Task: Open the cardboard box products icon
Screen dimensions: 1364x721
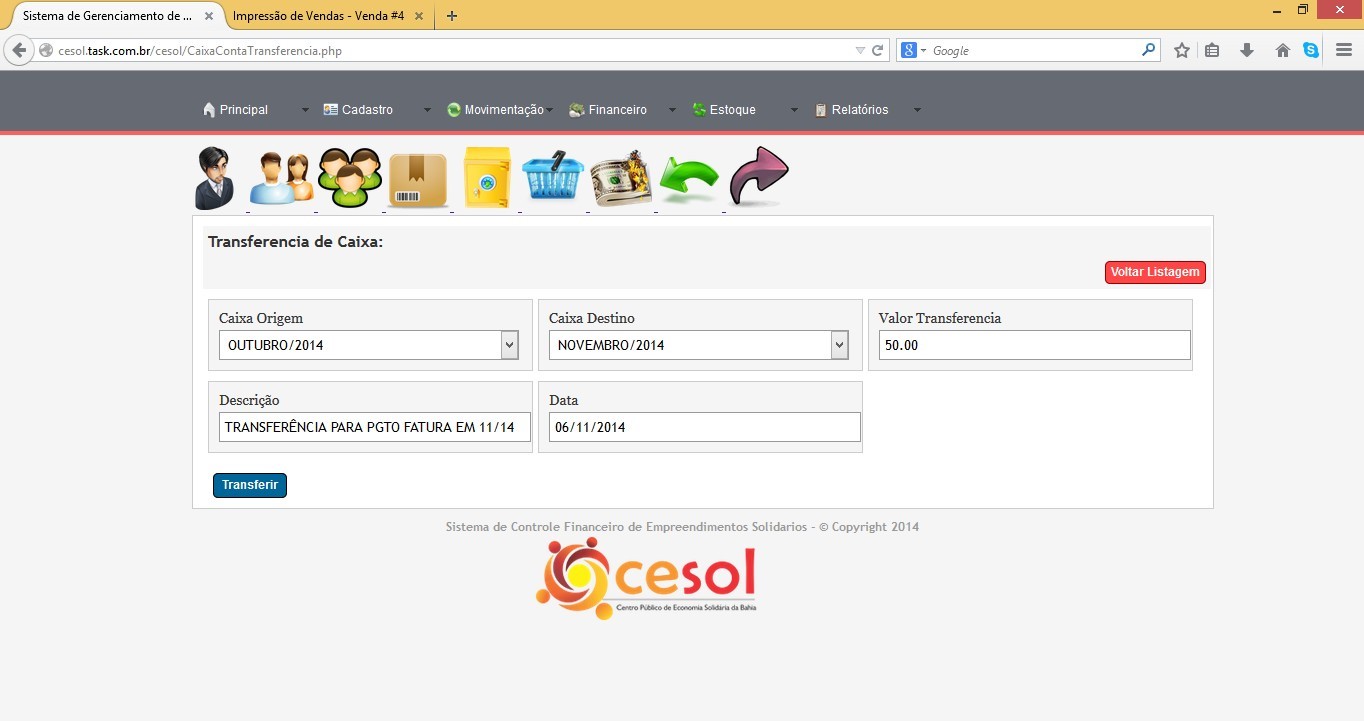Action: click(x=417, y=180)
